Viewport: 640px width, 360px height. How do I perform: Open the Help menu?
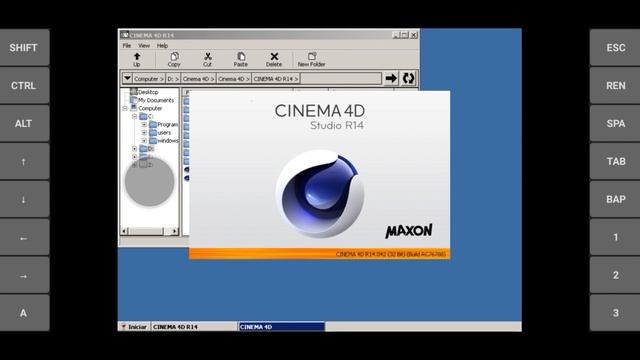click(x=162, y=46)
